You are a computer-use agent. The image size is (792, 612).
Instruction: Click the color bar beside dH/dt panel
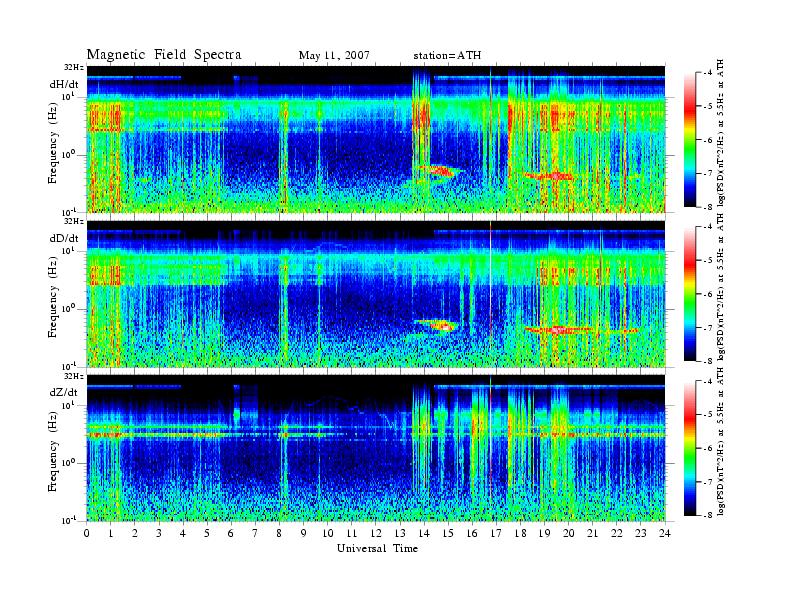[x=689, y=140]
